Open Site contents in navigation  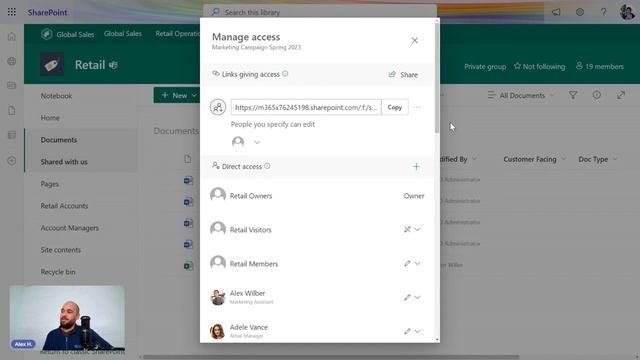tap(61, 250)
